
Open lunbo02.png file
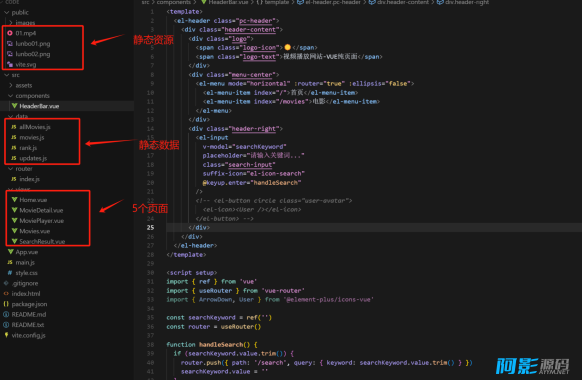(x=33, y=54)
